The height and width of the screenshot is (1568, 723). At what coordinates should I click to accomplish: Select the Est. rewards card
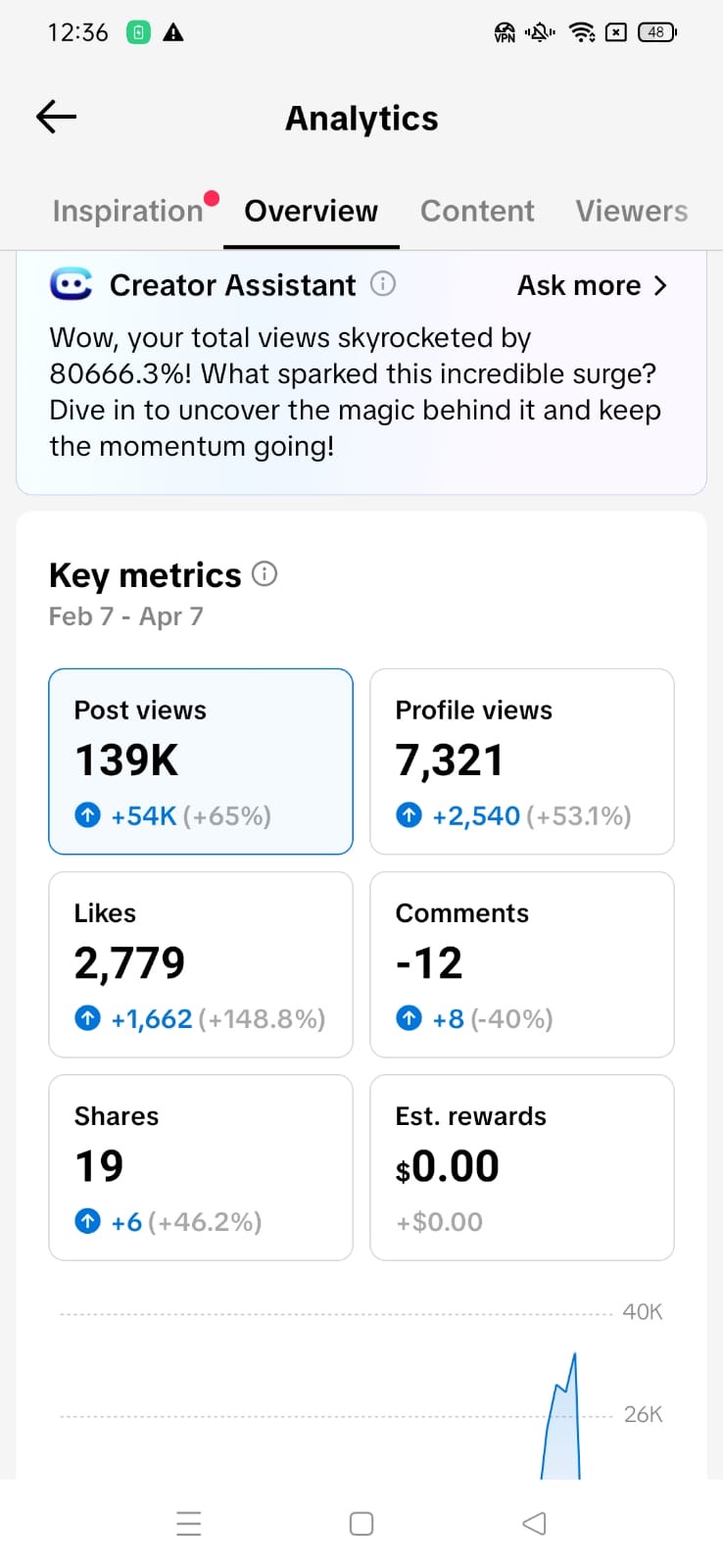[521, 1167]
